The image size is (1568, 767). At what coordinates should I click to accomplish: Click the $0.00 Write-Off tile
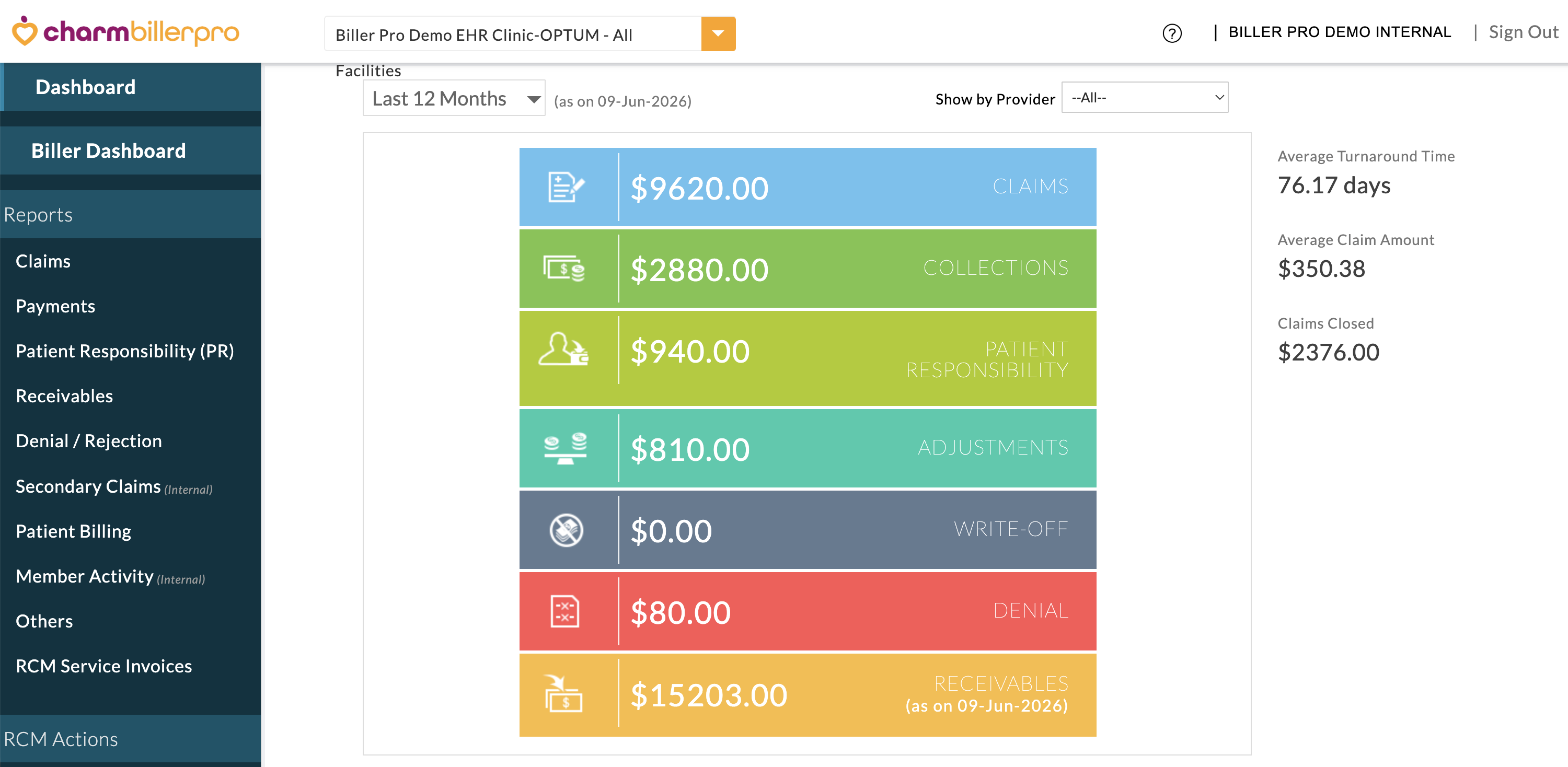point(807,530)
